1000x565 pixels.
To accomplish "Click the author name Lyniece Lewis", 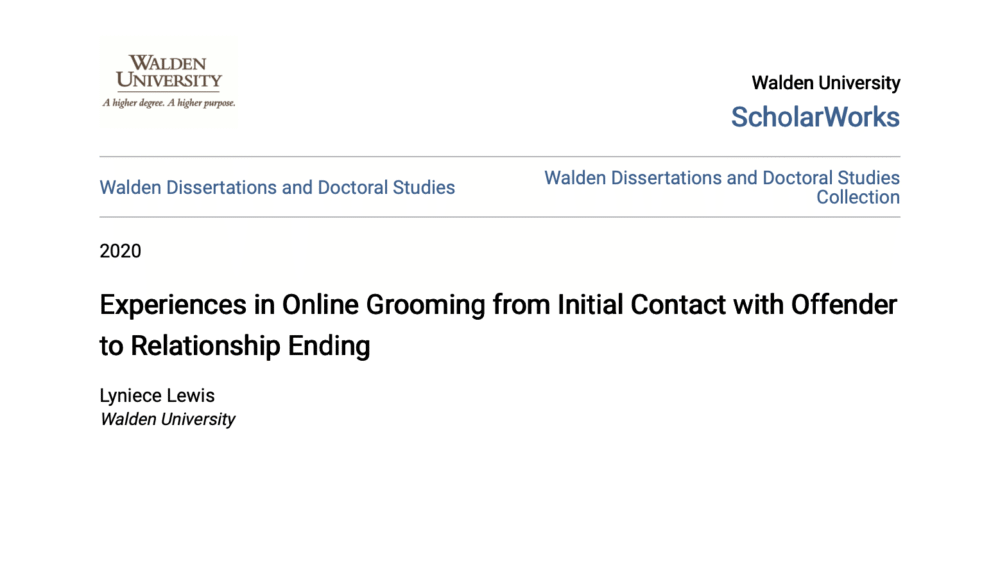I will click(x=157, y=396).
